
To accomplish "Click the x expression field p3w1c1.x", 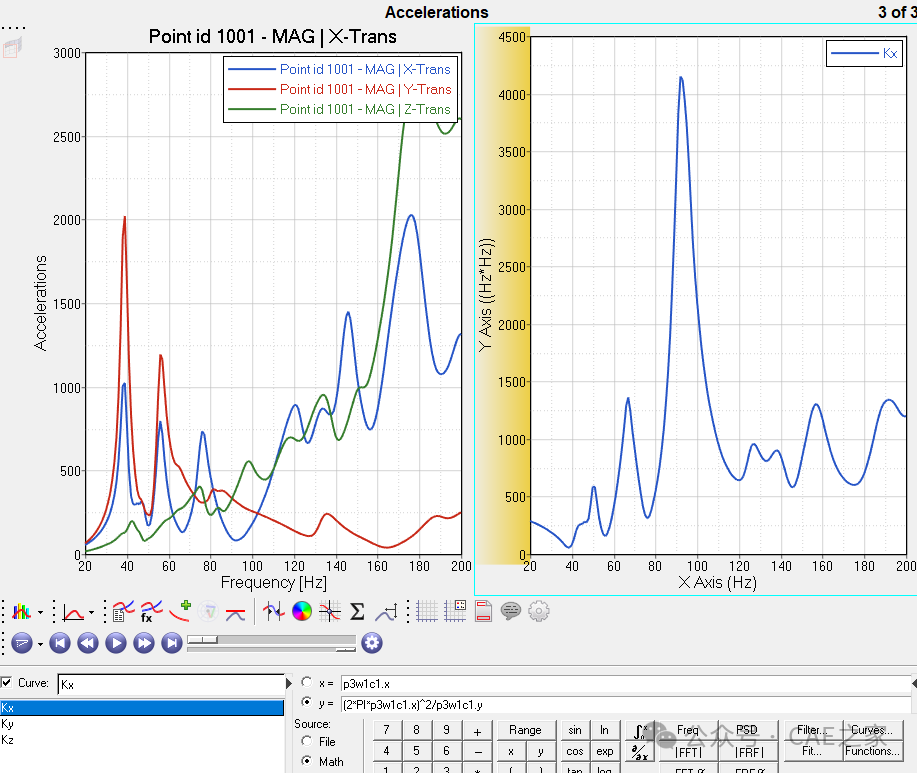I will (626, 684).
